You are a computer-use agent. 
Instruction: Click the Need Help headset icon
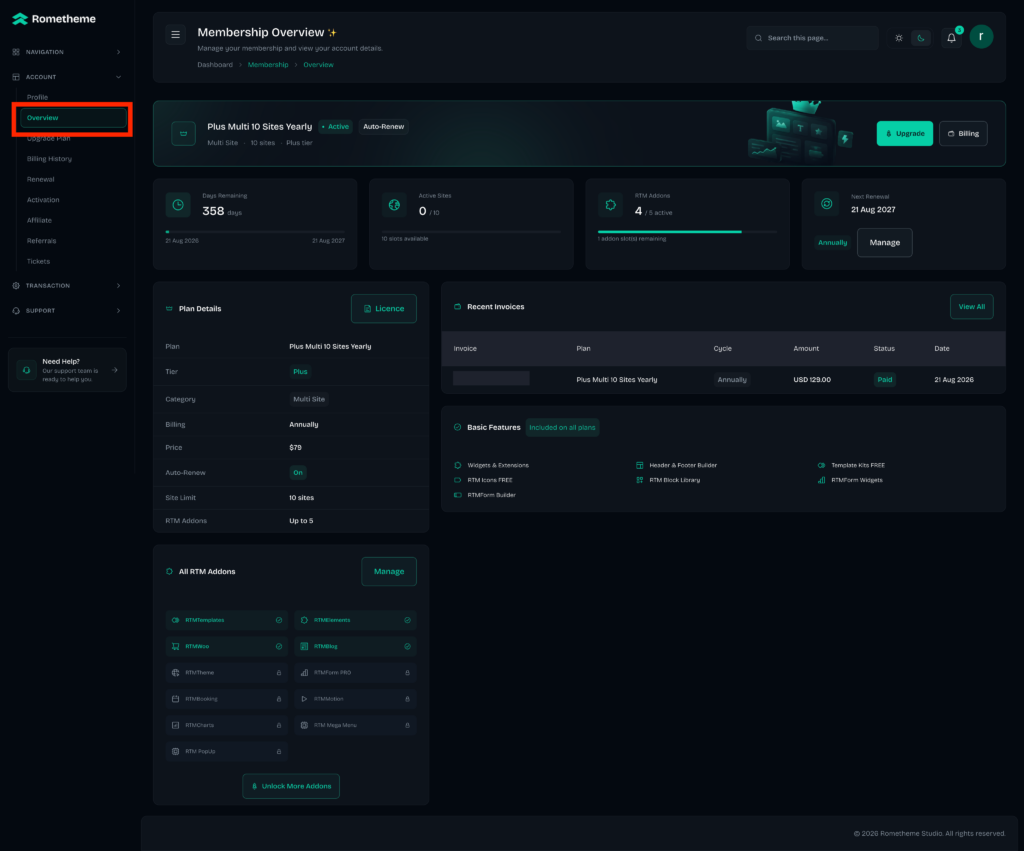[26, 370]
